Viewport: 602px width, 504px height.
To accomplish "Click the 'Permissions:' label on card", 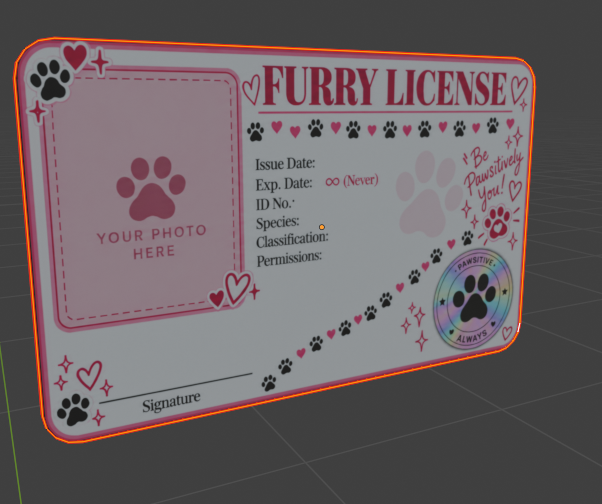I will (289, 259).
